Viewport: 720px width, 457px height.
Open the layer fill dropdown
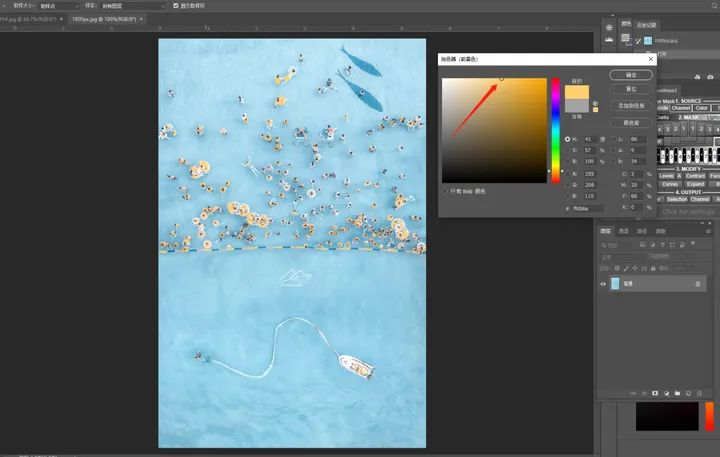pyautogui.click(x=683, y=268)
